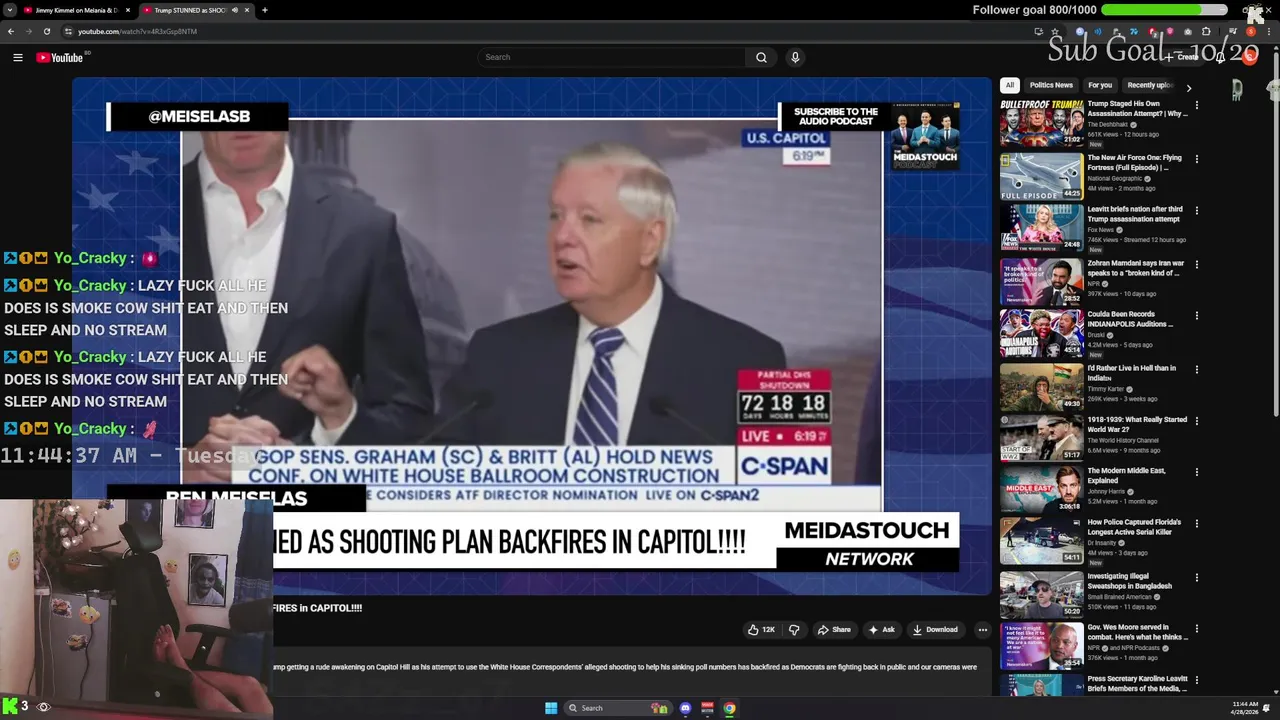Open the Windows Start button

tap(551, 708)
